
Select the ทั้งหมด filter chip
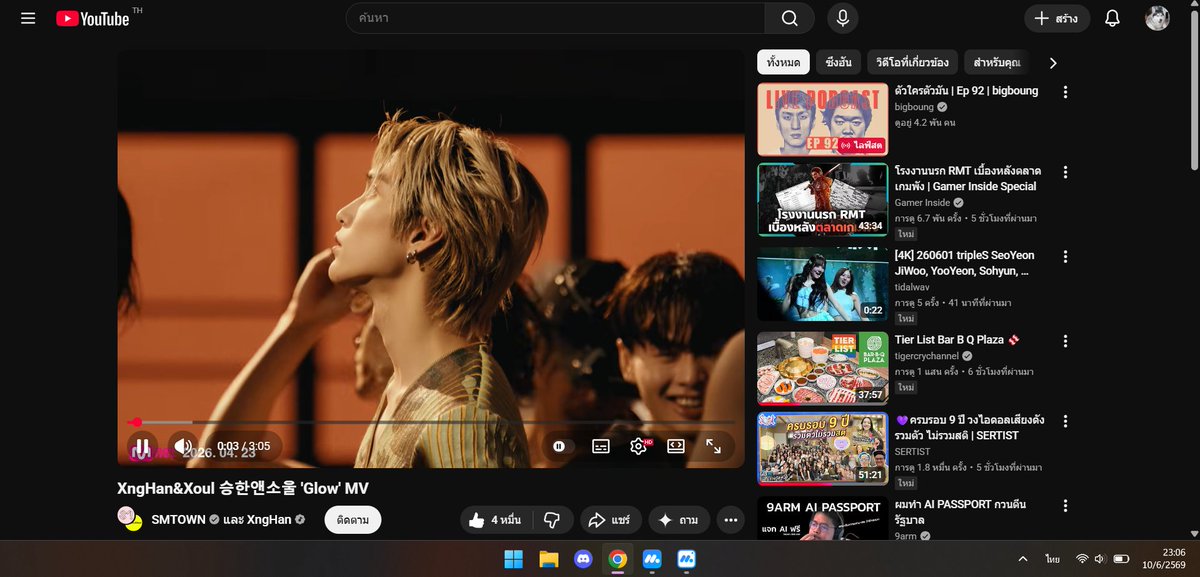[783, 63]
